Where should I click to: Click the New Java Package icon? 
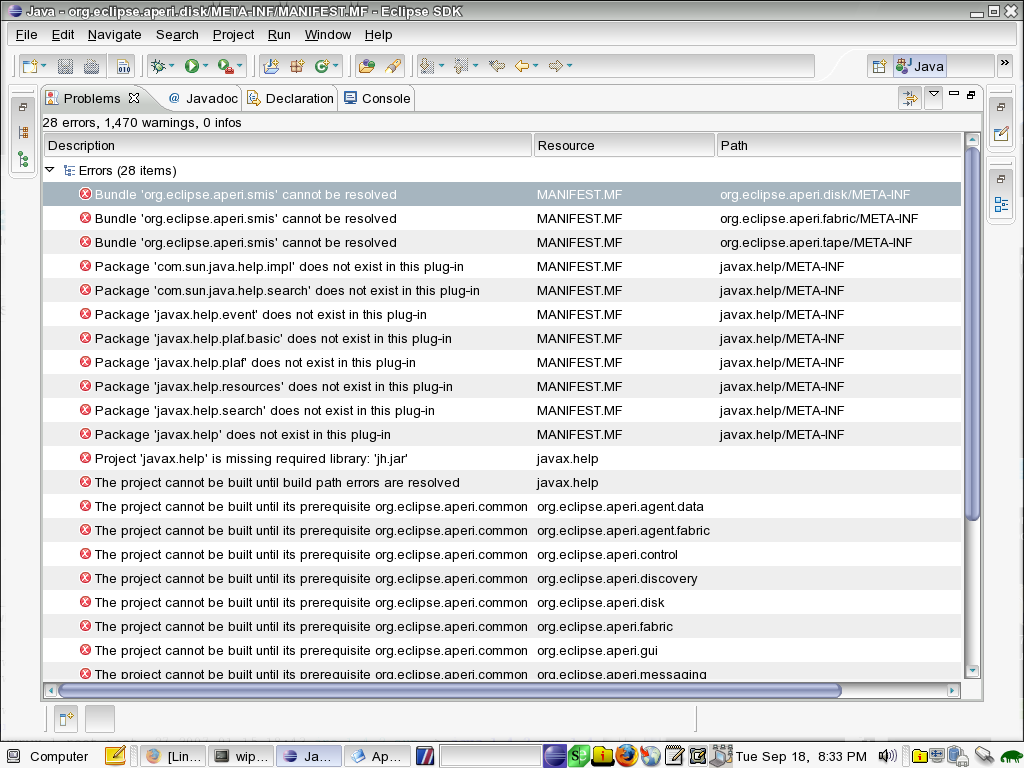click(x=297, y=66)
